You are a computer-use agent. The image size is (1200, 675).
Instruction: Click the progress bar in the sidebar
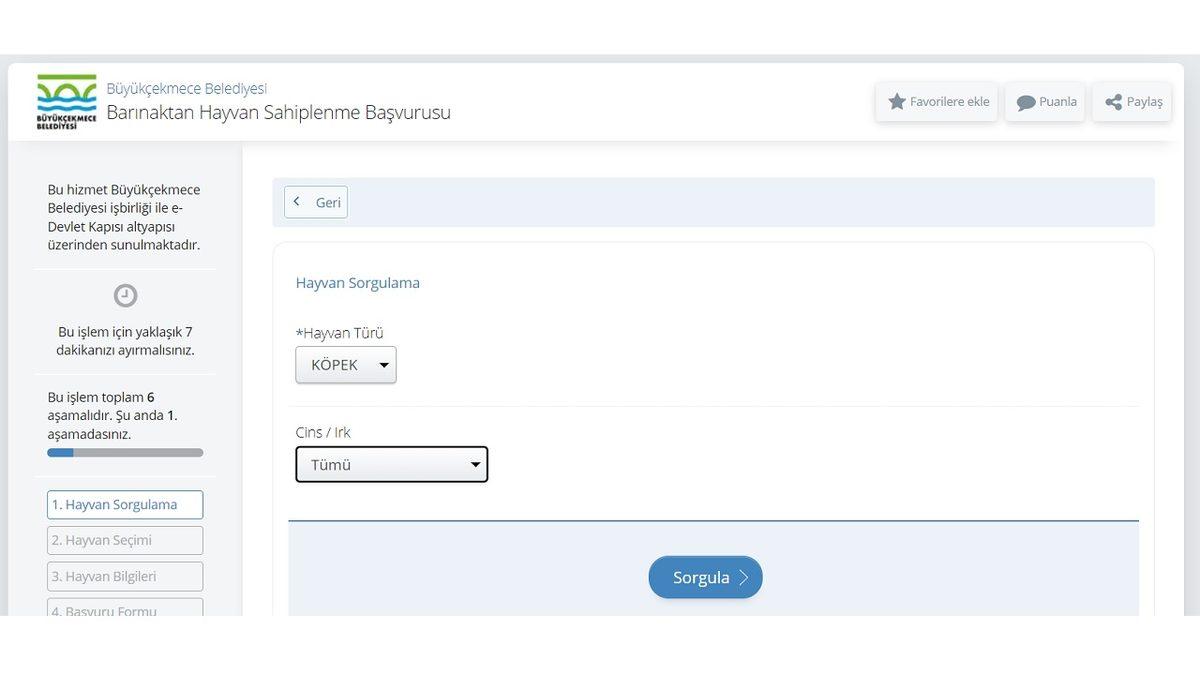pos(124,452)
